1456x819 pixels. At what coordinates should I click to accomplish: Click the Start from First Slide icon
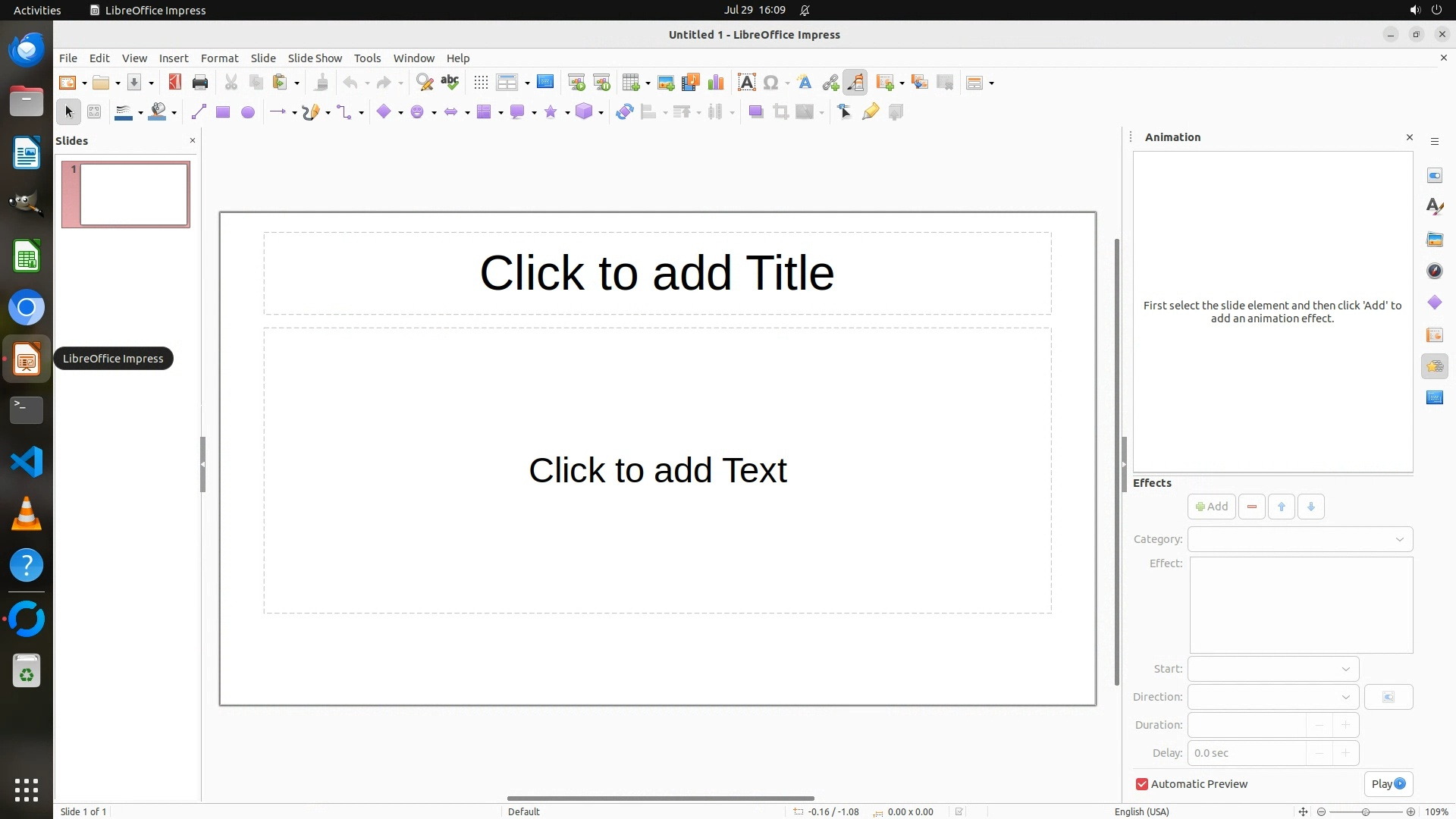[576, 83]
